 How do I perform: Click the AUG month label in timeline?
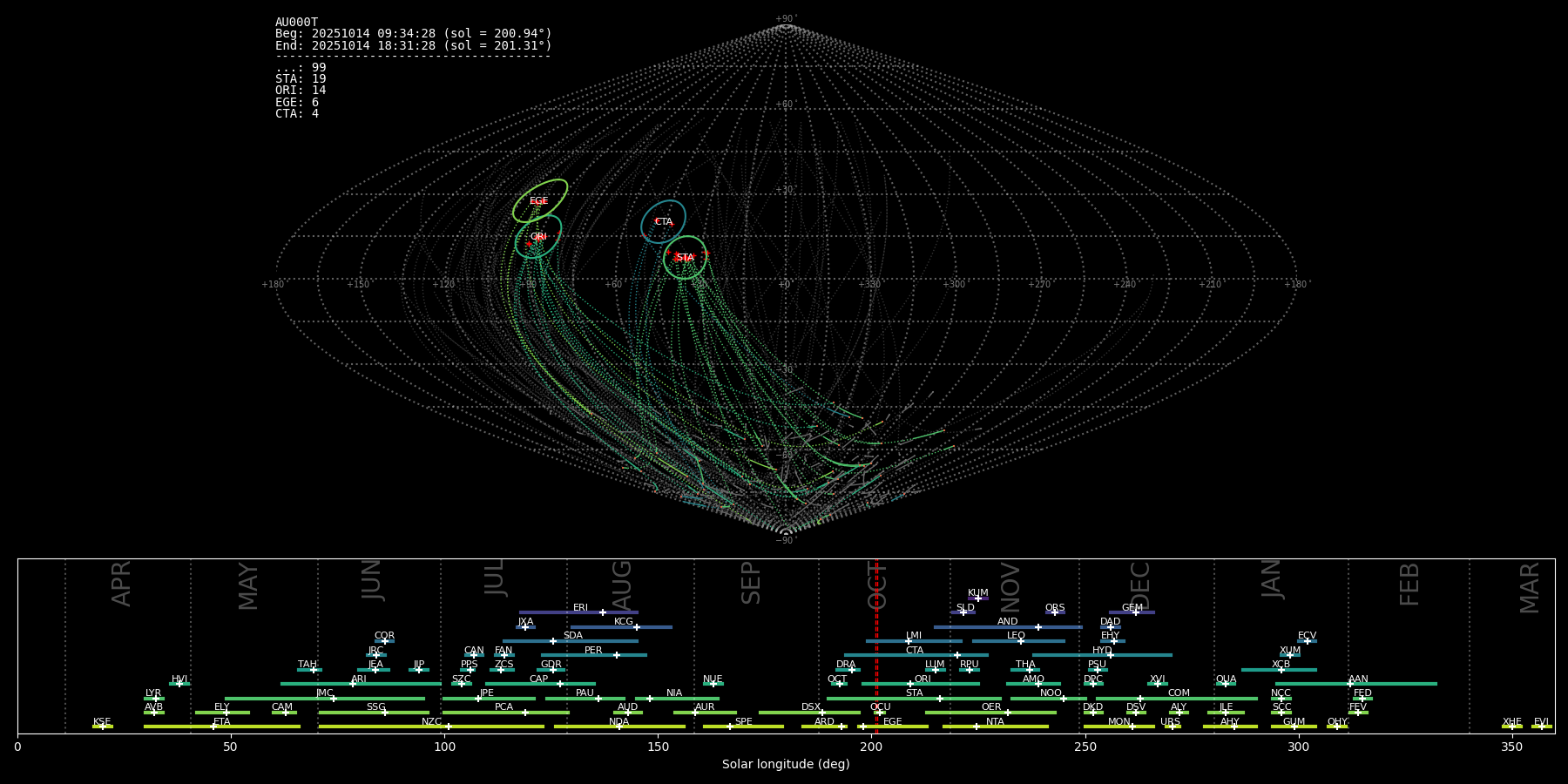622,585
